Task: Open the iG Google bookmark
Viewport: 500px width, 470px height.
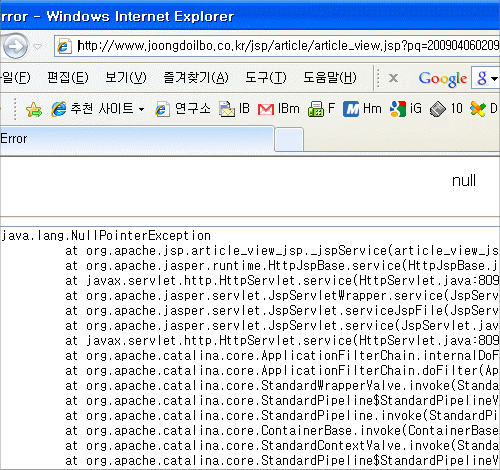Action: click(406, 109)
